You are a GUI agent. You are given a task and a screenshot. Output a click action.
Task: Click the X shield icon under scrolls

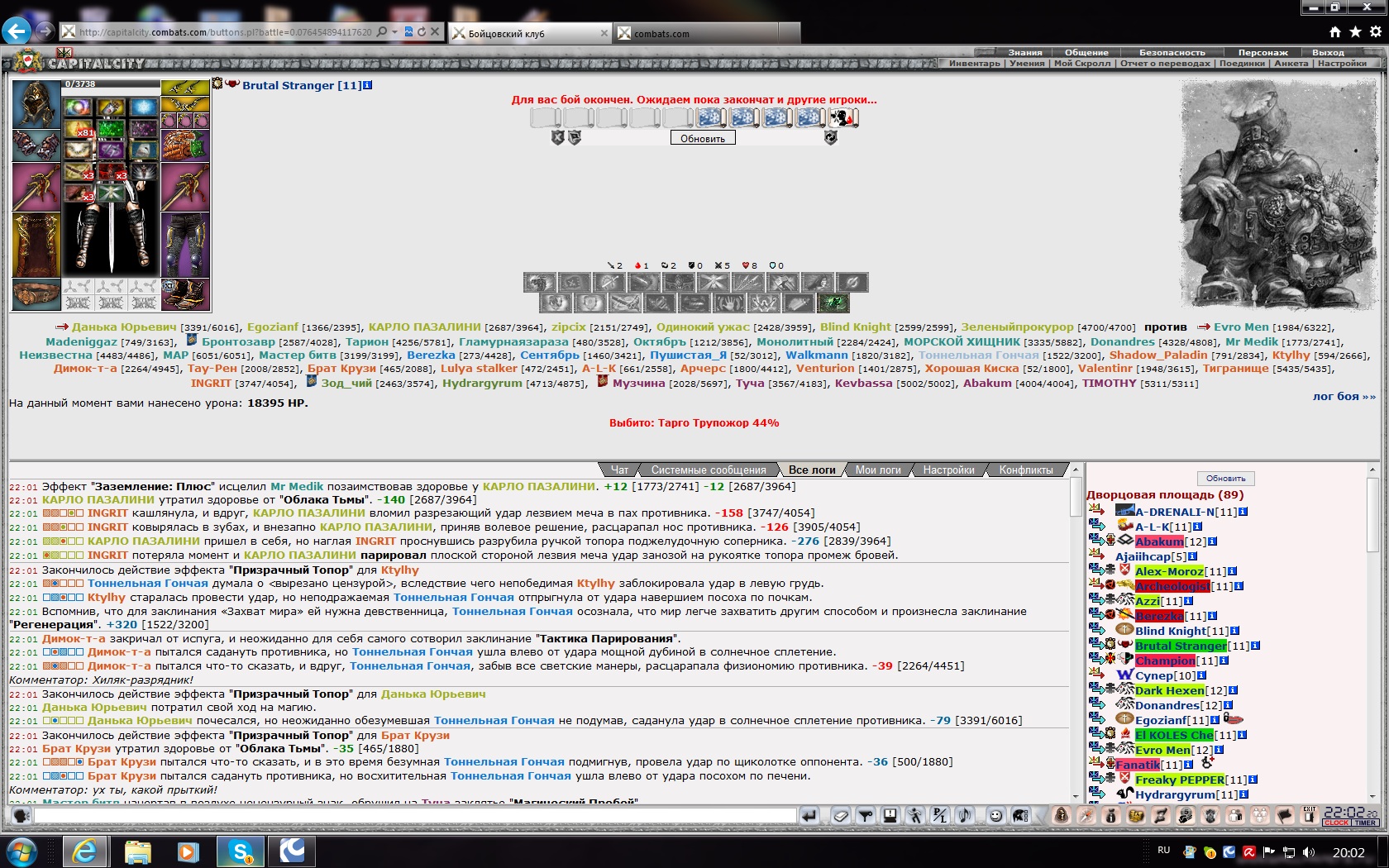coord(558,138)
